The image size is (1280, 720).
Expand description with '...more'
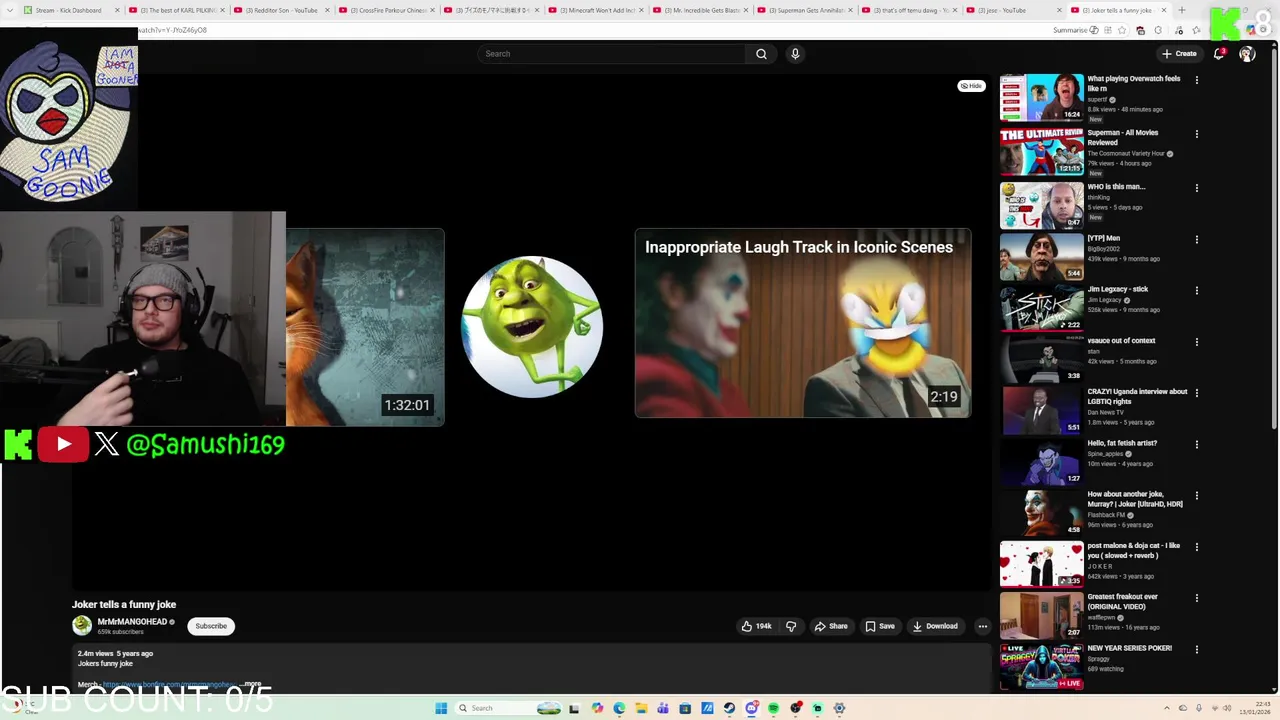(251, 684)
